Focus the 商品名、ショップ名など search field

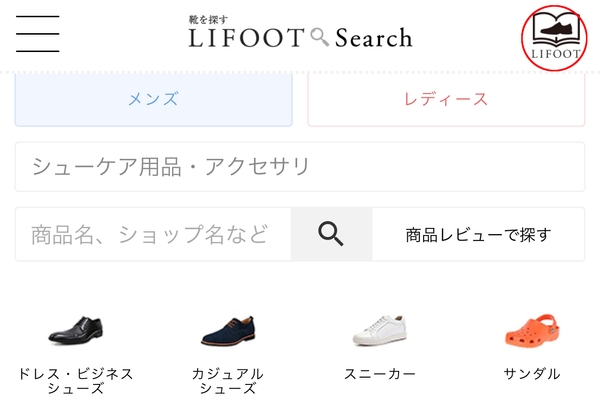pyautogui.click(x=153, y=235)
